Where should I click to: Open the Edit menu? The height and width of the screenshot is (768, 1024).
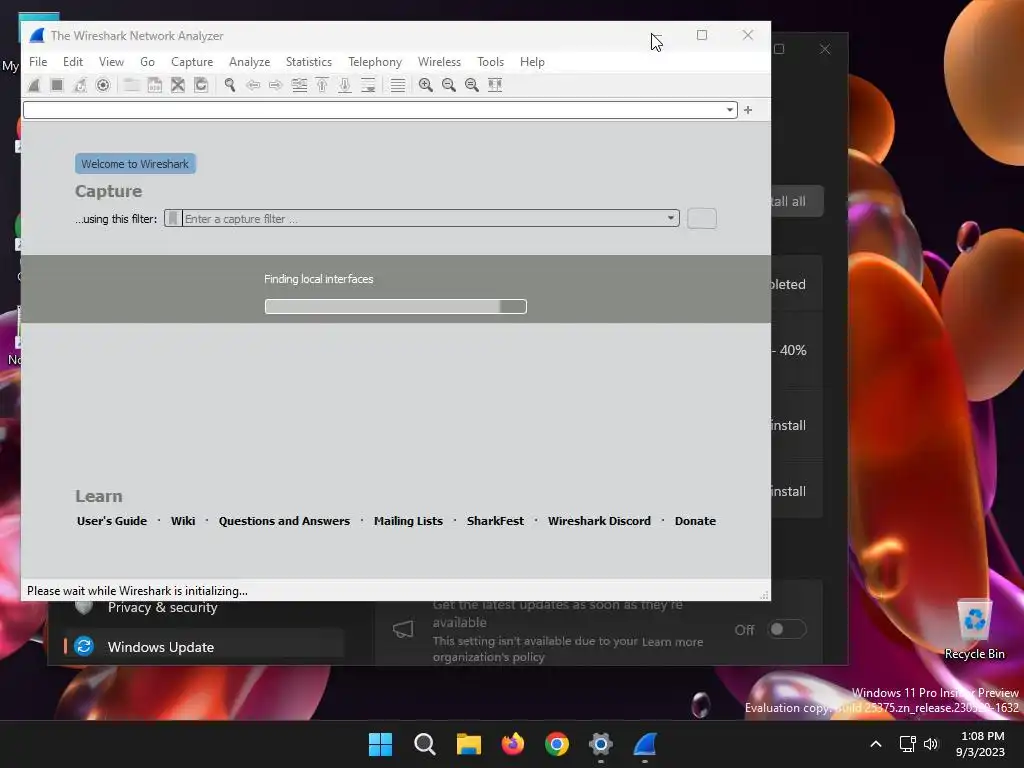[x=72, y=62]
